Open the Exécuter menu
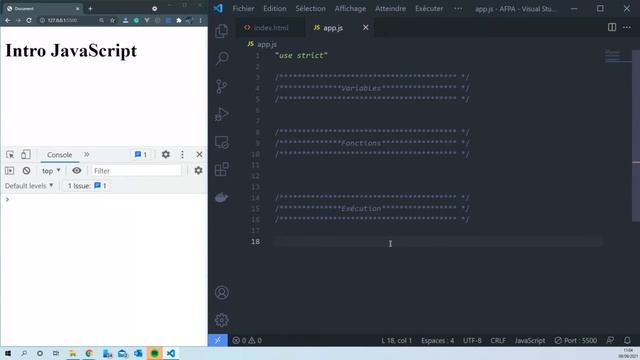The width and height of the screenshot is (640, 360). click(x=429, y=8)
